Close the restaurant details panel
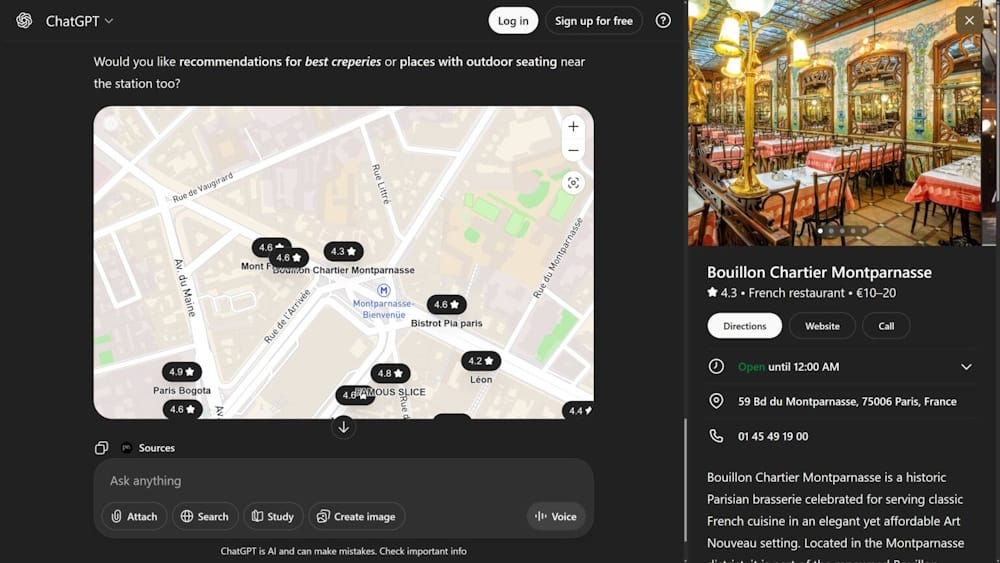The image size is (1000, 563). point(969,21)
